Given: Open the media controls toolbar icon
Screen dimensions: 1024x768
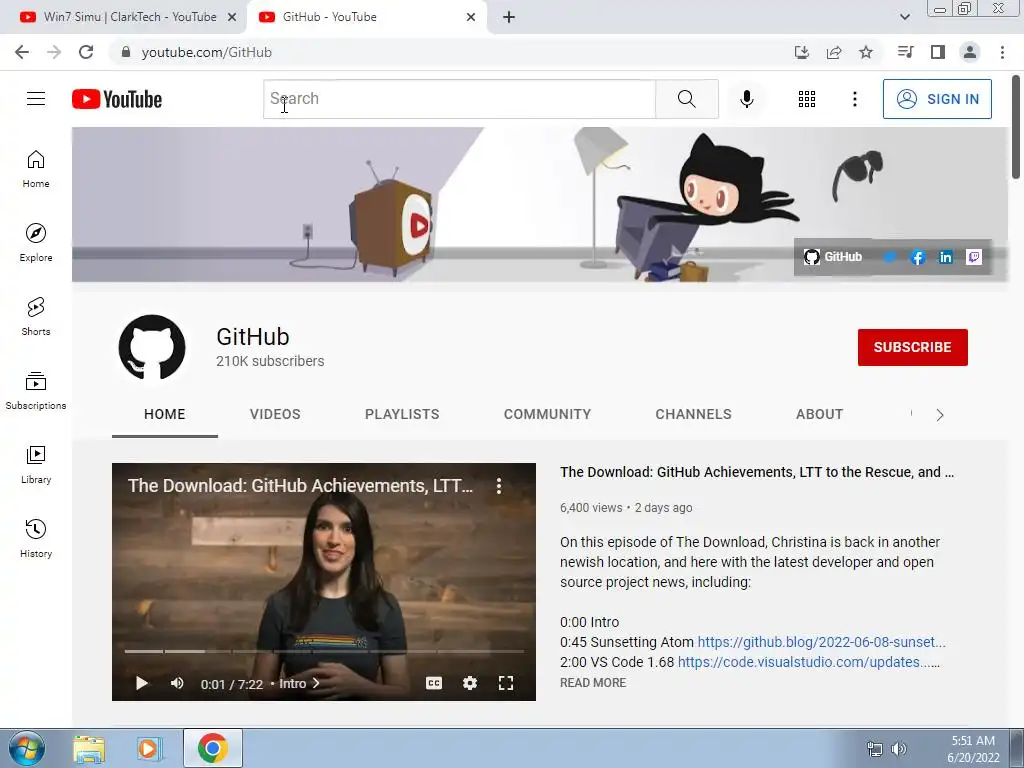Looking at the screenshot, I should (x=905, y=52).
